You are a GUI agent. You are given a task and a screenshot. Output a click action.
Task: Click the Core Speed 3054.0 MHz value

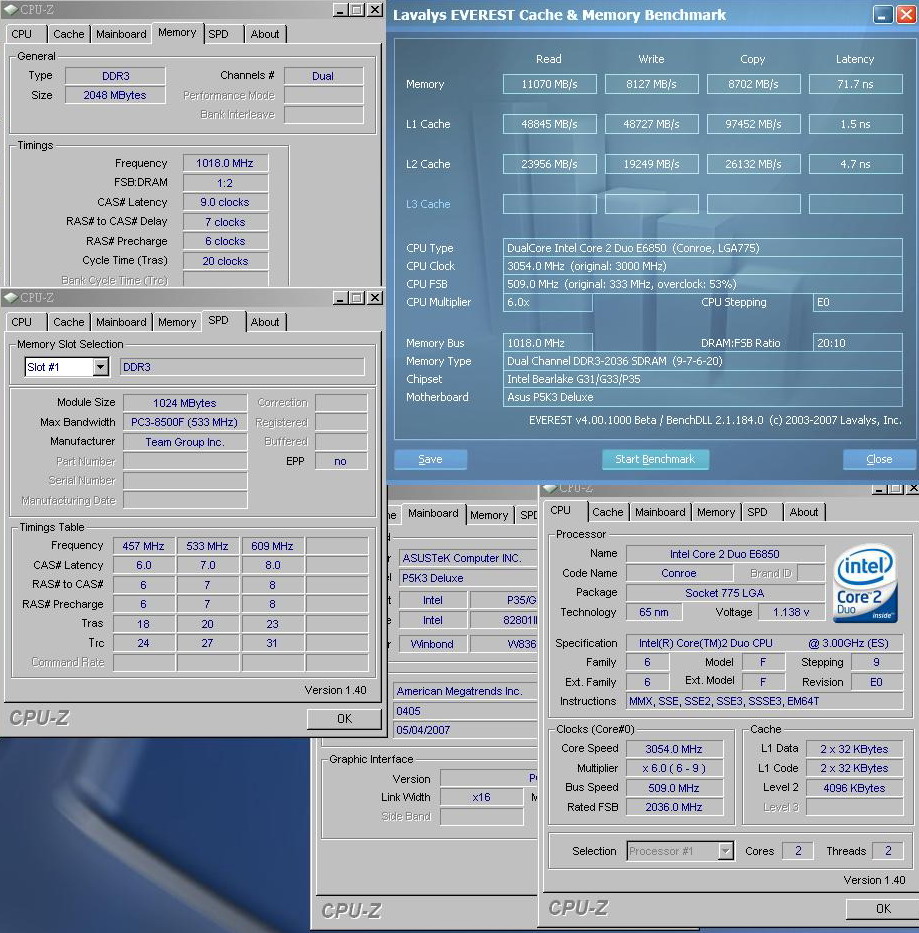coord(674,749)
